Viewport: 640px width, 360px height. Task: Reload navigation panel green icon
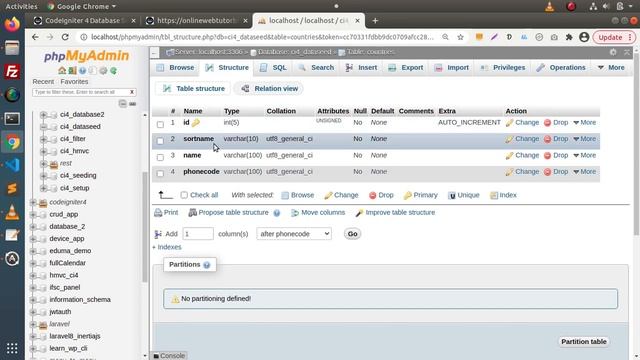[113, 71]
